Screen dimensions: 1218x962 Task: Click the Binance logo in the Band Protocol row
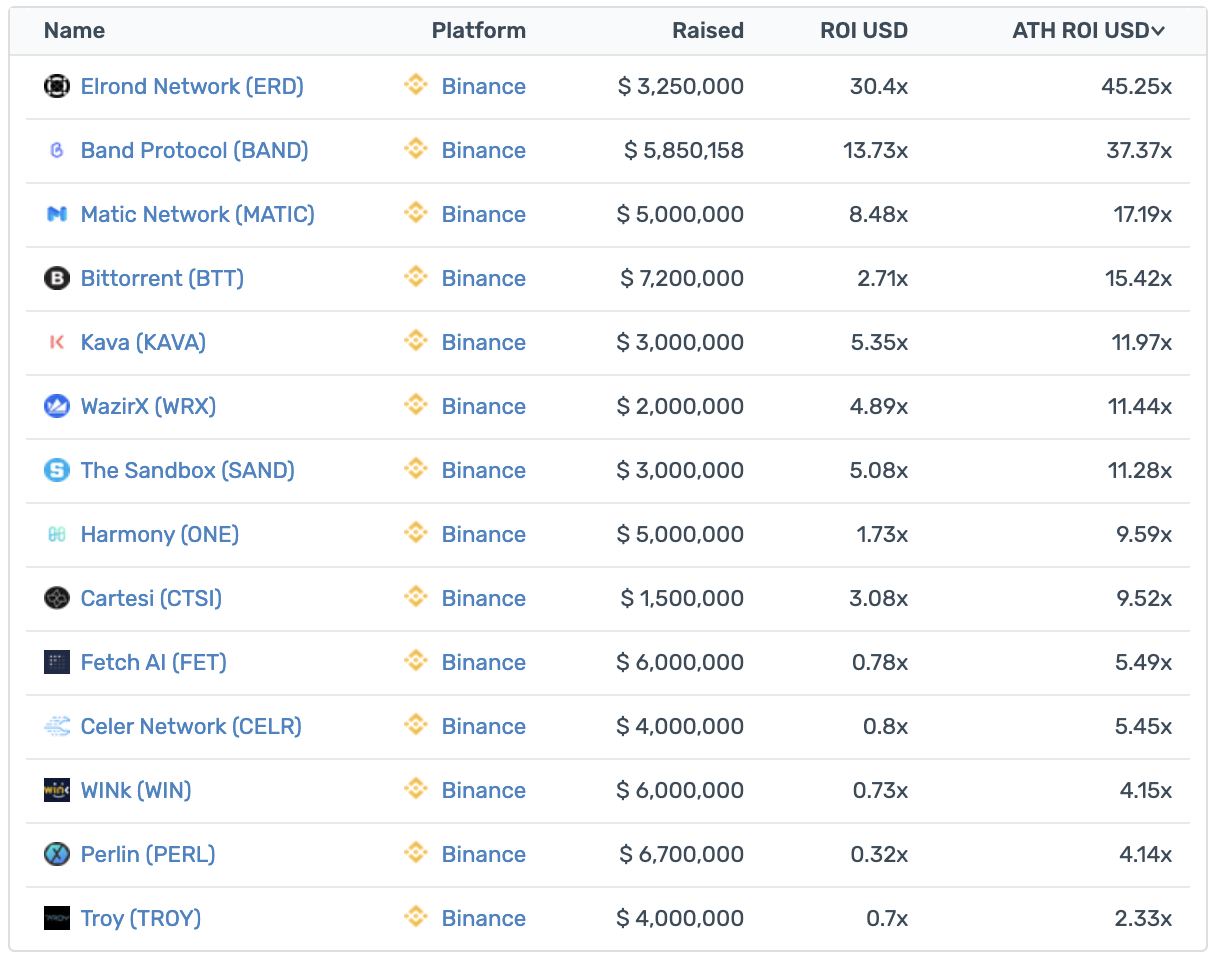(416, 149)
